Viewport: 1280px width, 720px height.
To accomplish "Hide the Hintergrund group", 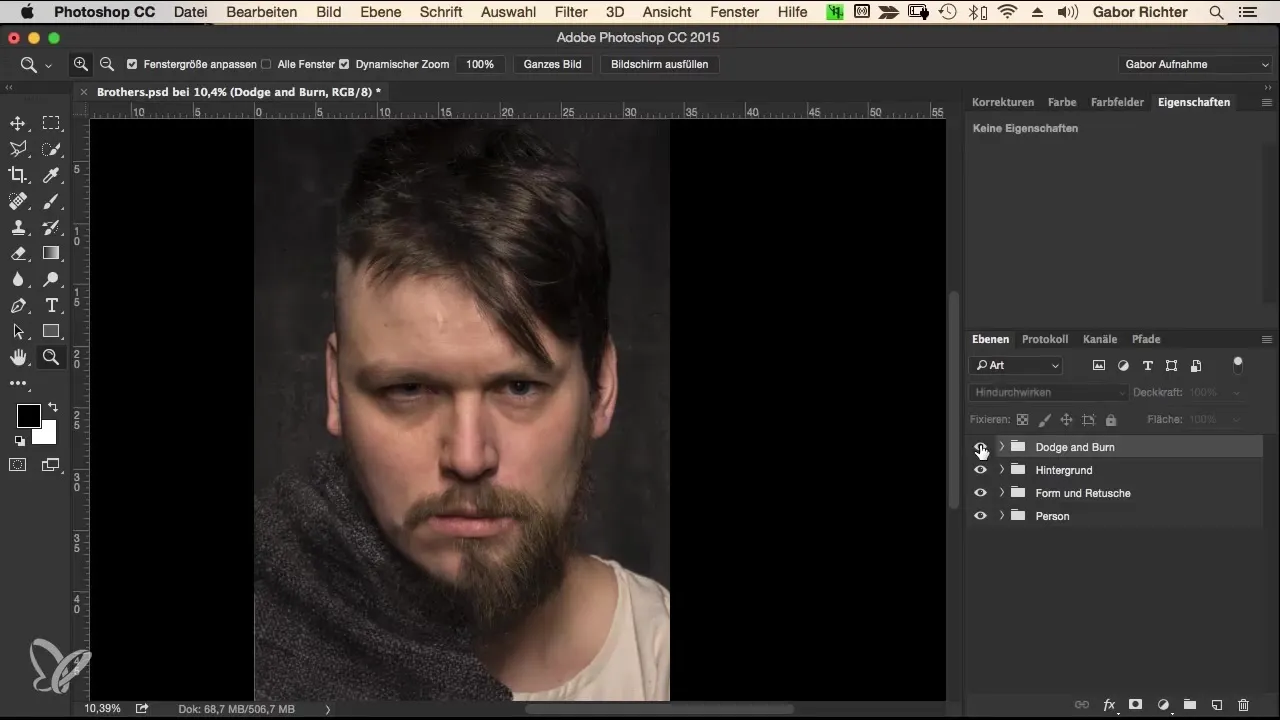I will pyautogui.click(x=980, y=470).
